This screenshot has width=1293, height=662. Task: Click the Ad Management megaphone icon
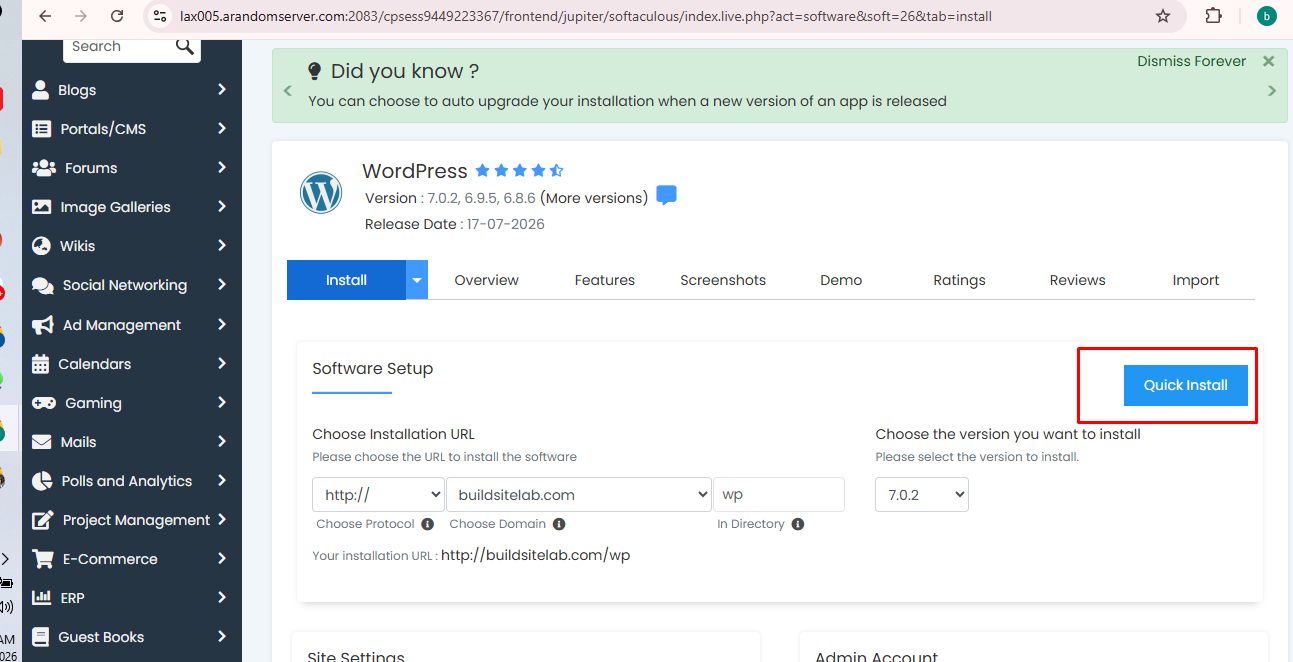(42, 325)
